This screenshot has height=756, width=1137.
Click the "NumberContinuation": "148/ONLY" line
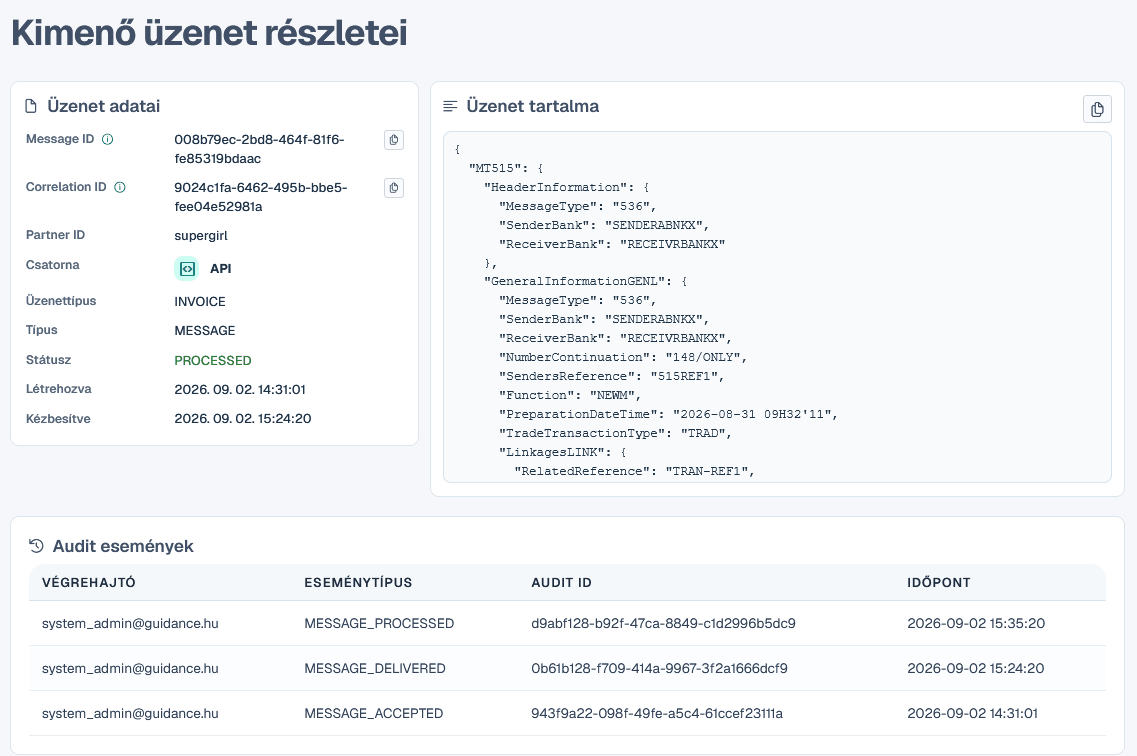point(623,357)
